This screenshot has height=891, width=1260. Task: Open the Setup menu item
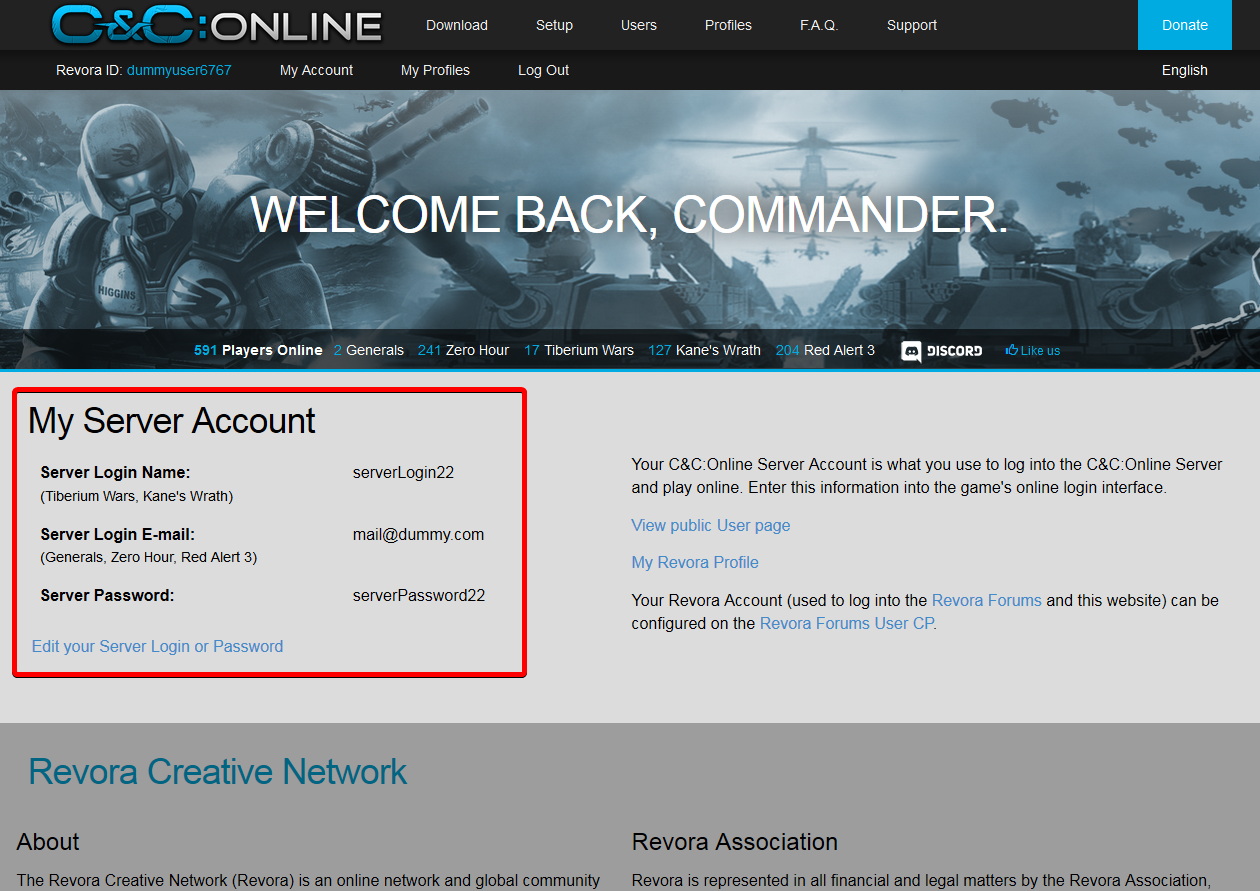[x=554, y=25]
